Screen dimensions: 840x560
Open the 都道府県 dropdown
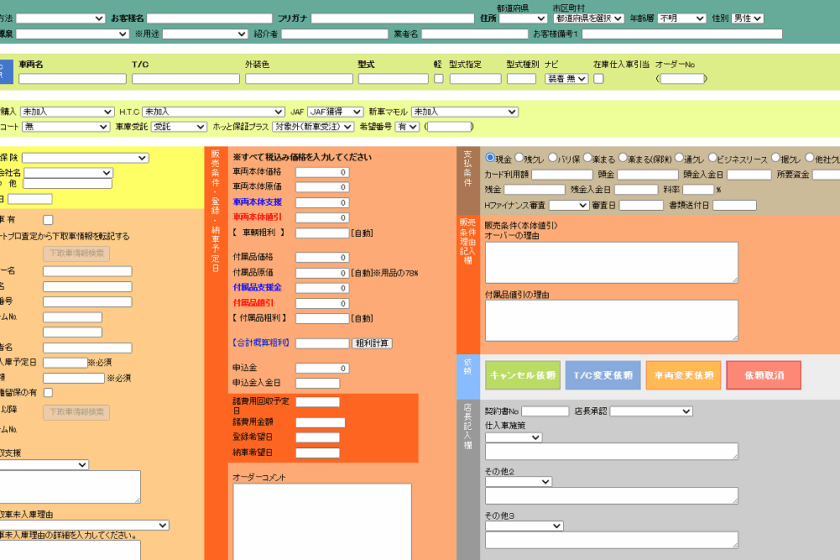[523, 18]
